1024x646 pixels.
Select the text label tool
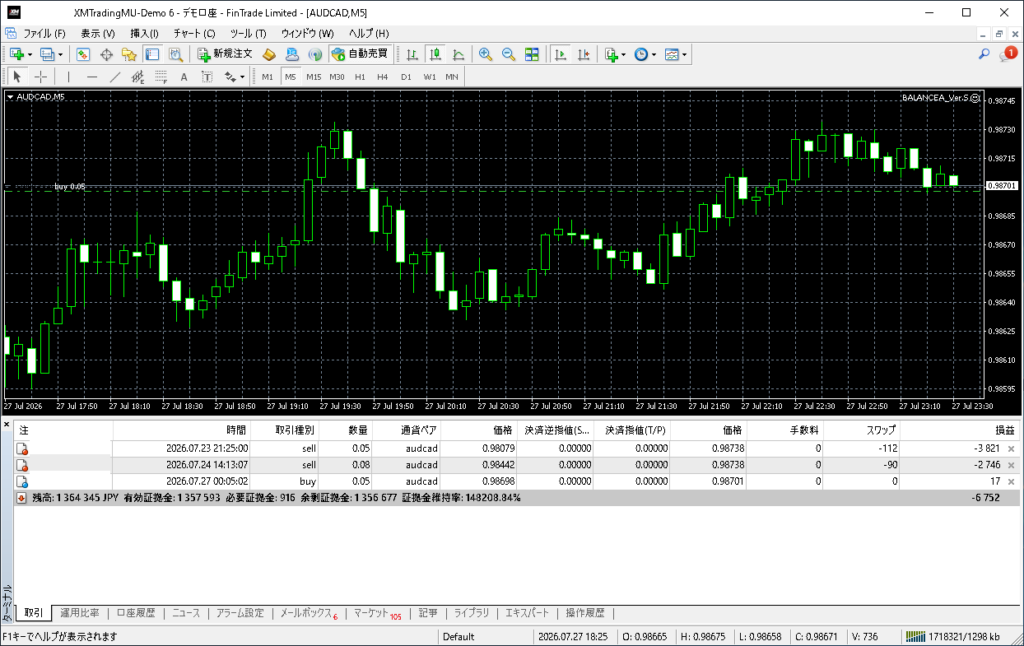coord(184,77)
